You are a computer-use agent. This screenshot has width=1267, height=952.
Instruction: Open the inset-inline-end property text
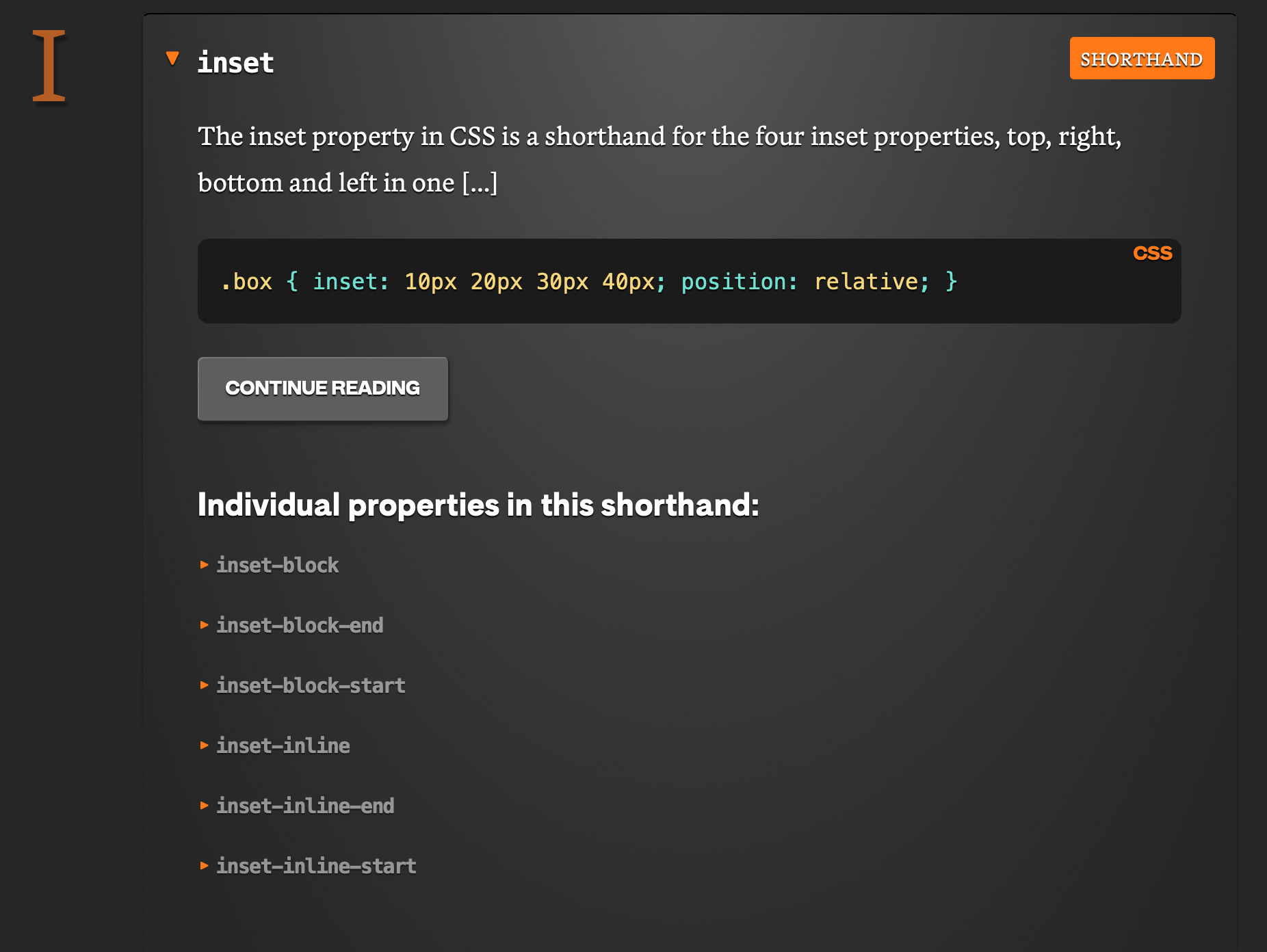[x=305, y=806]
